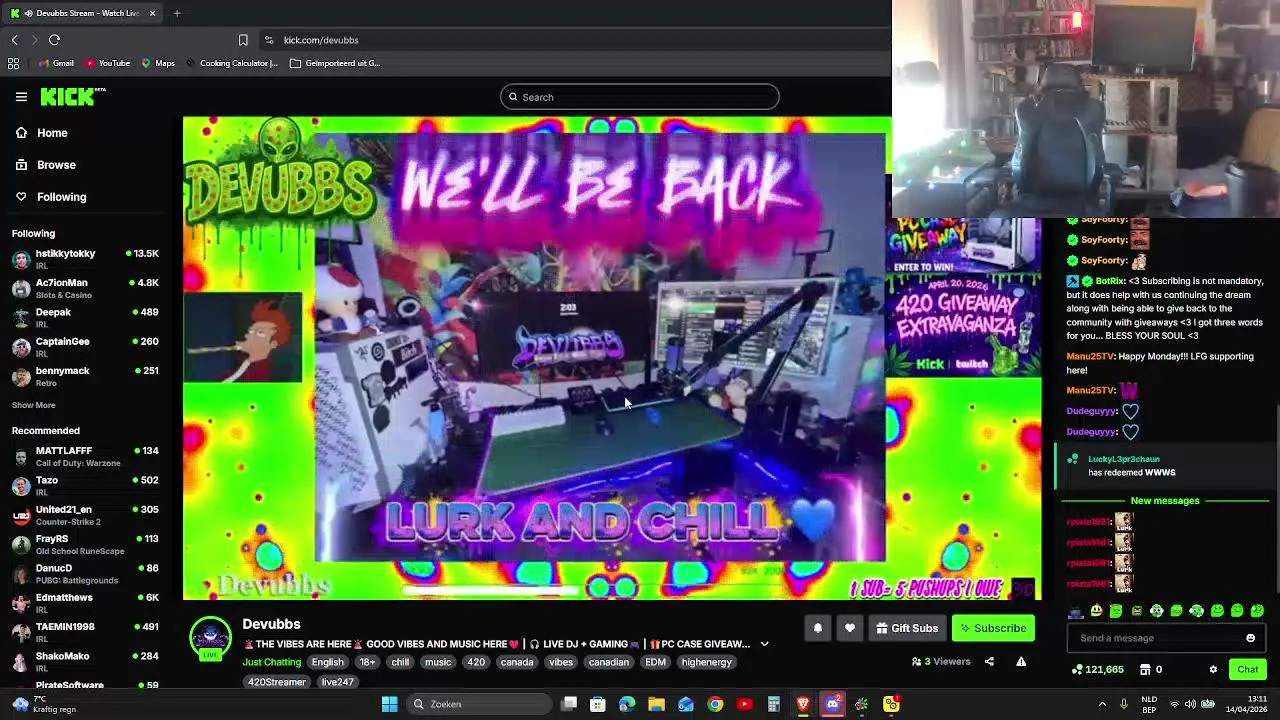Open Brave browser from the taskbar
The image size is (1280, 720).
803,704
